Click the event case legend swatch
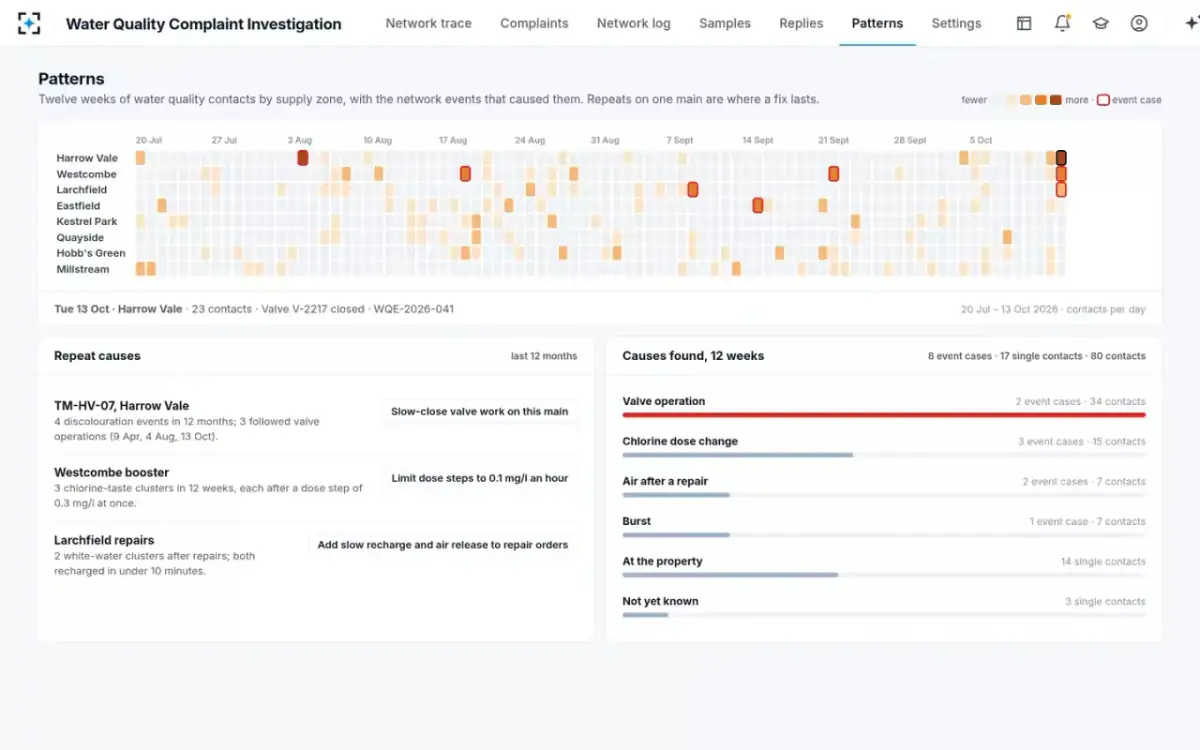1200x750 pixels. 1103,100
